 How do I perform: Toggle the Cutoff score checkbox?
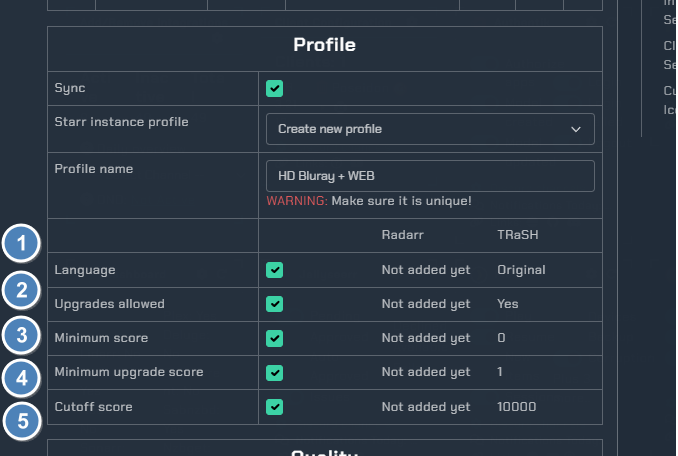click(x=275, y=407)
